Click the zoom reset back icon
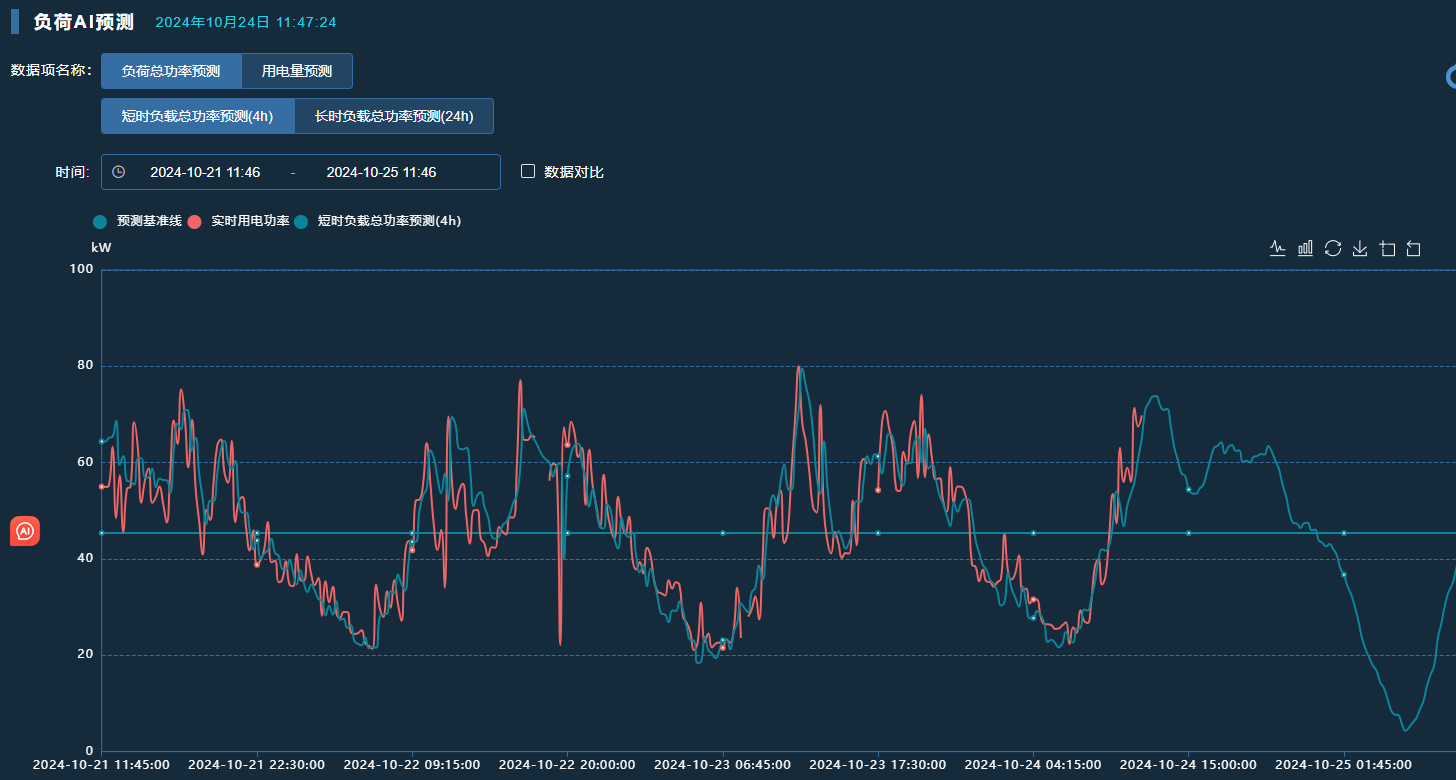 1413,248
